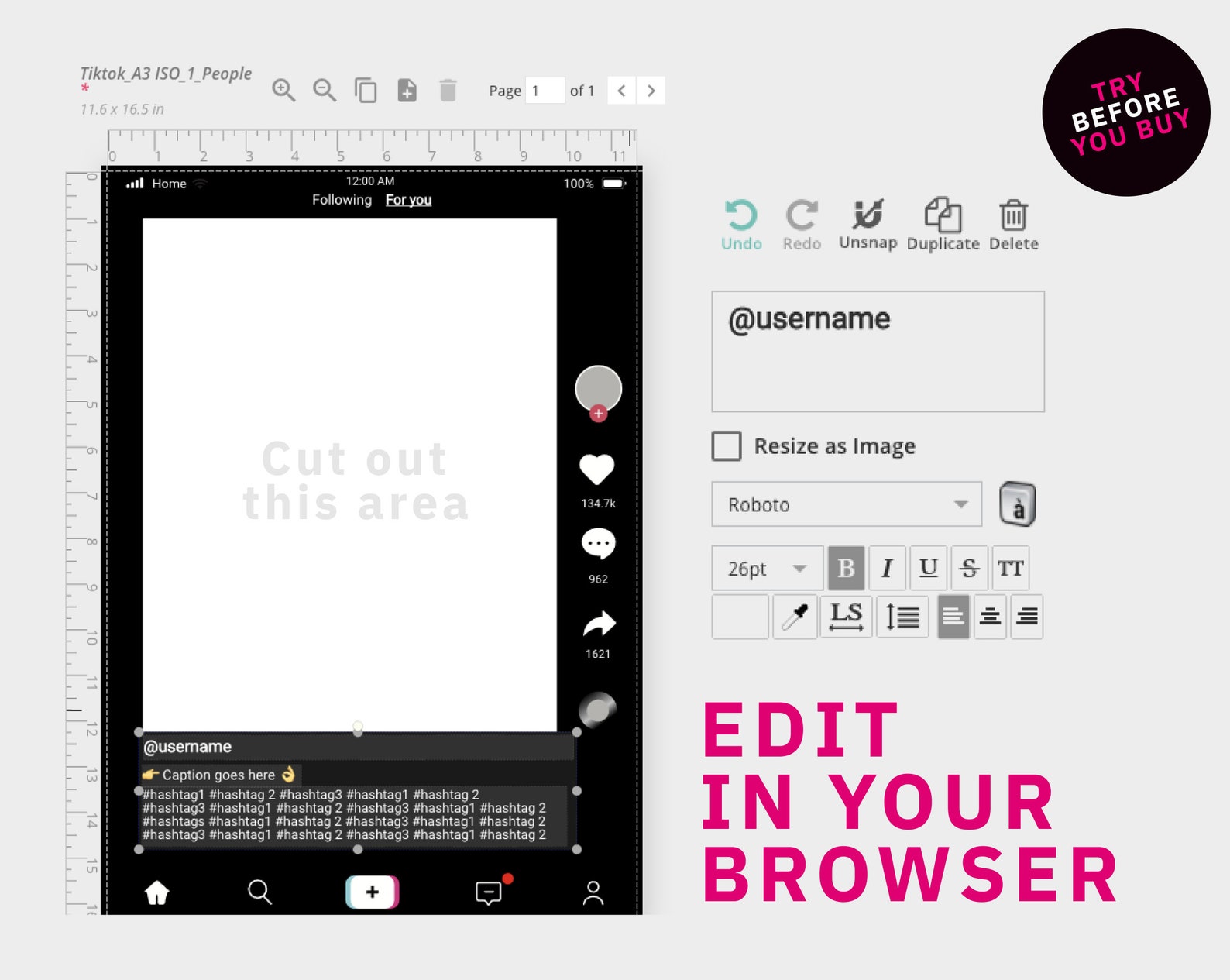The height and width of the screenshot is (980, 1230).
Task: Click the top-center rotate handle of selection
Action: pyautogui.click(x=358, y=726)
